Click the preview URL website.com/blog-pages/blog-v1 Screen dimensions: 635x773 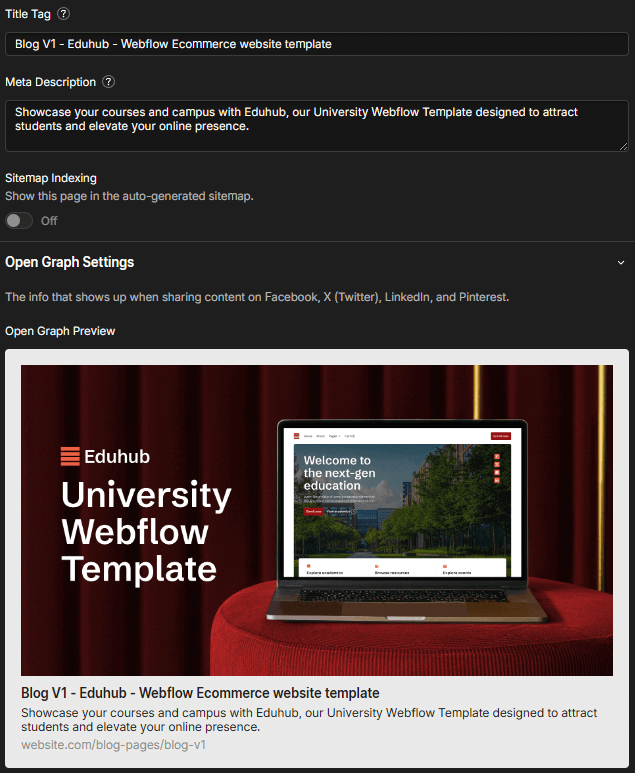pos(113,745)
